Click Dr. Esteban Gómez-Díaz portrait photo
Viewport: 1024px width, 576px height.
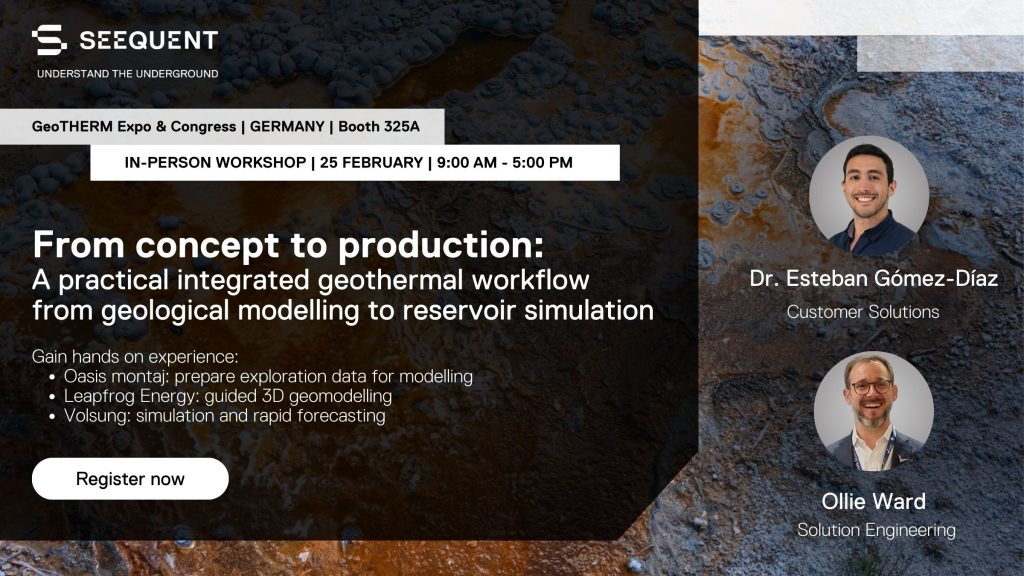coord(869,195)
